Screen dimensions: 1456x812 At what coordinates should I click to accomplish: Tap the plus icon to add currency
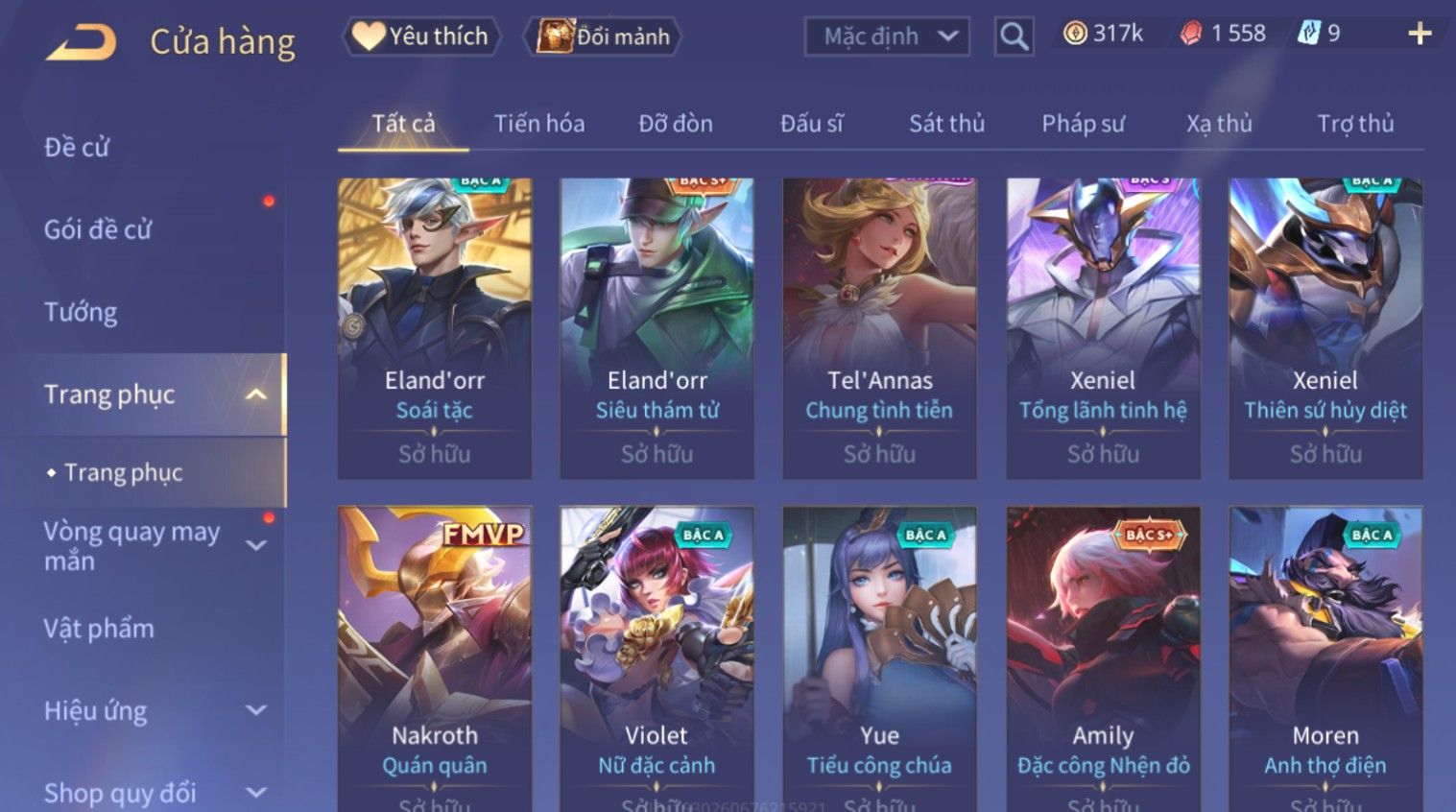pyautogui.click(x=1420, y=34)
